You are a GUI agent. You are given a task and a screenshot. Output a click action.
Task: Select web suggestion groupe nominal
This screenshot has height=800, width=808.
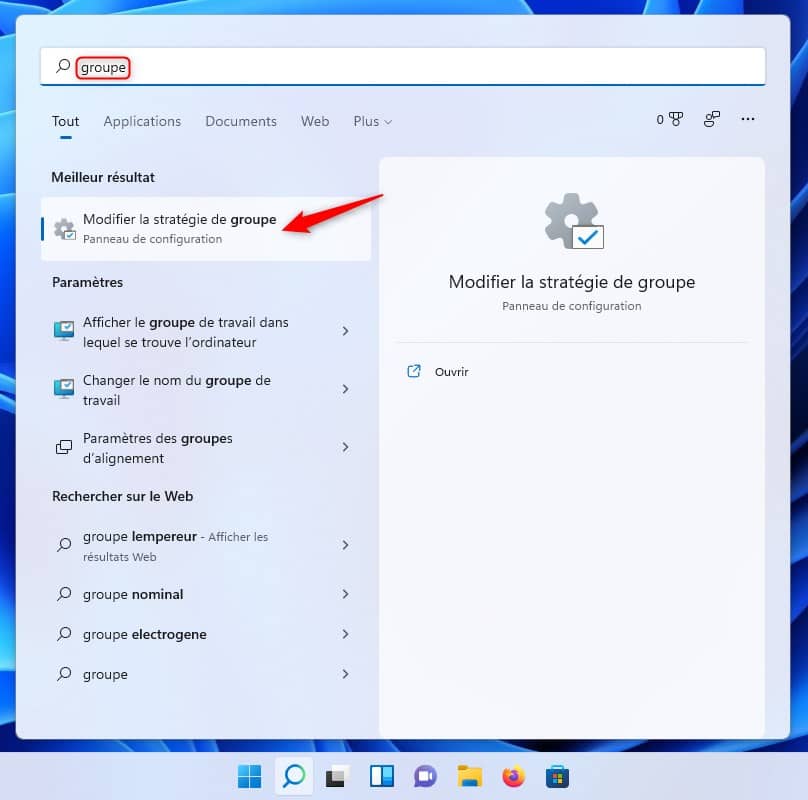coord(206,594)
